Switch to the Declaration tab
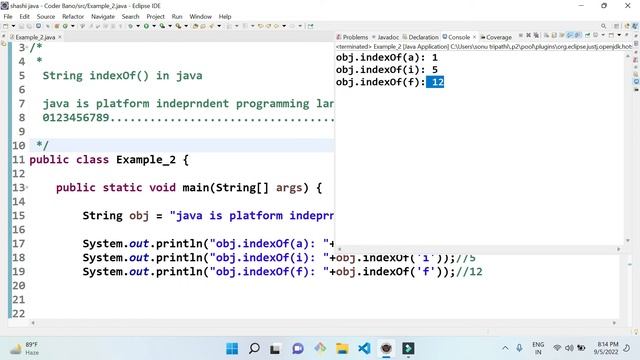 (420, 37)
